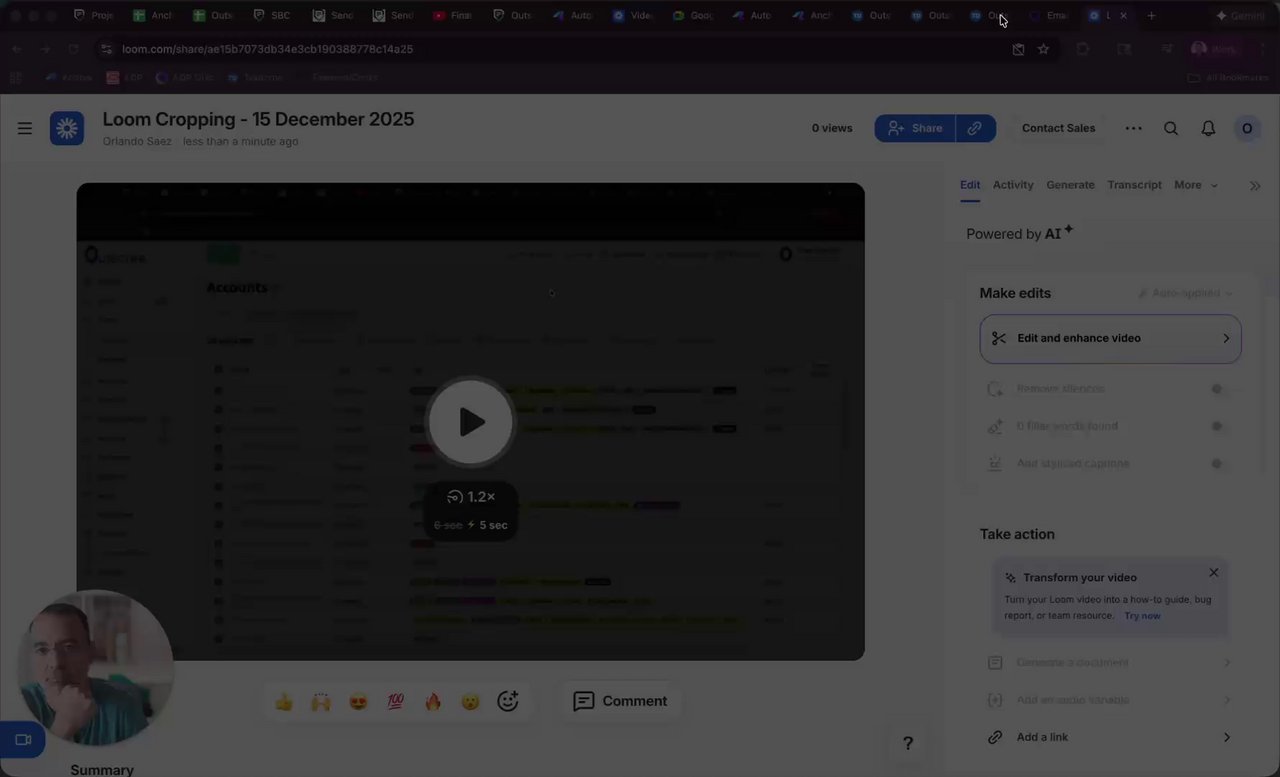This screenshot has width=1280, height=777.
Task: Open the Loom search icon
Action: [1171, 128]
